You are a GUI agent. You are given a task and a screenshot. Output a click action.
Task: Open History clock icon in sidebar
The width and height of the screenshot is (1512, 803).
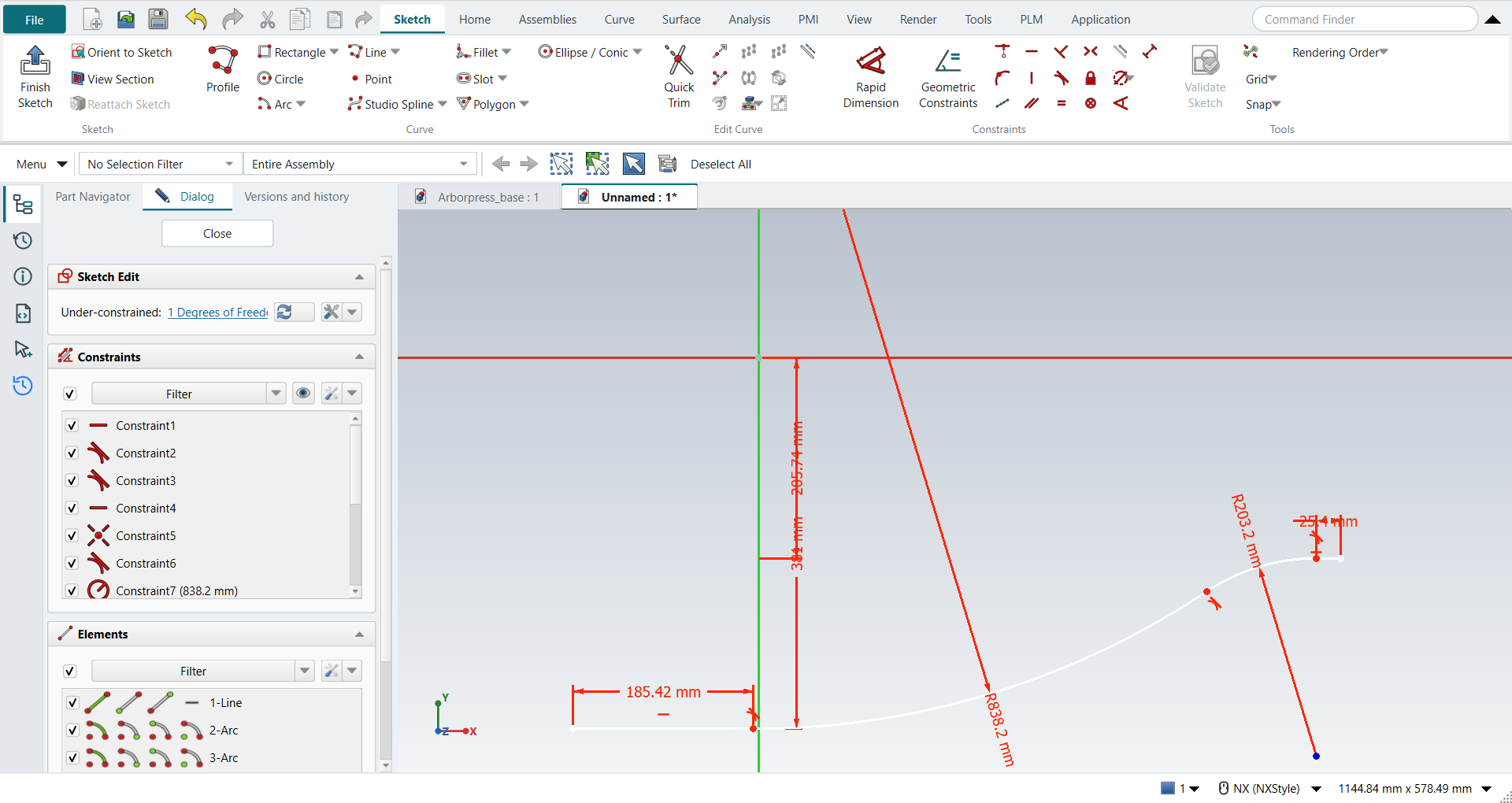23,240
